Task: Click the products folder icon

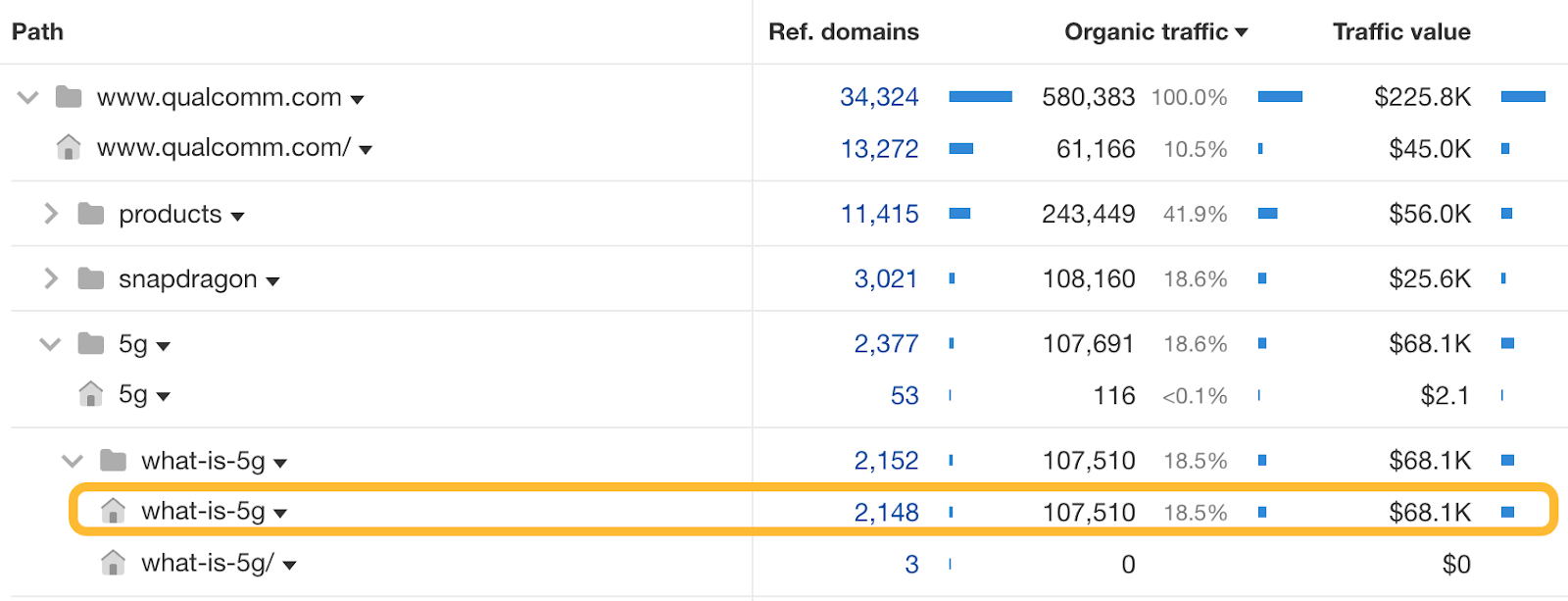Action: [91, 213]
